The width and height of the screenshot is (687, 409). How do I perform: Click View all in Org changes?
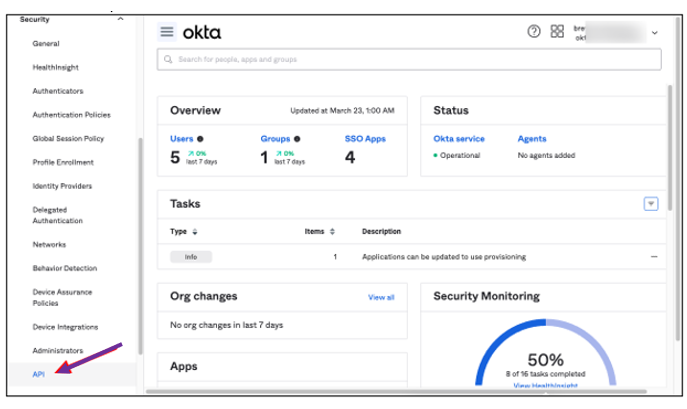(x=381, y=297)
